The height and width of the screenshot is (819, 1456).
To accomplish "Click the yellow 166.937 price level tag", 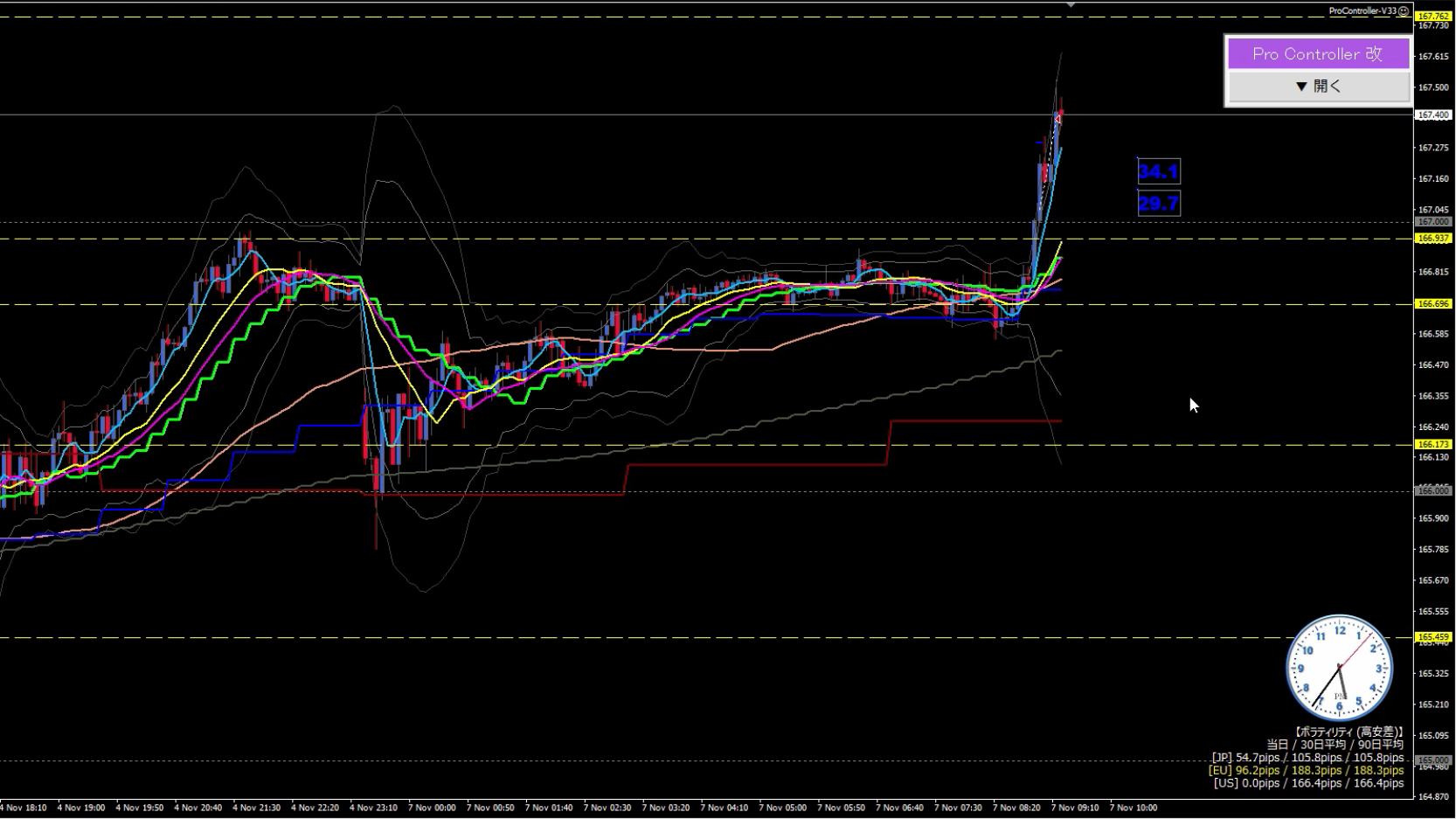I will (1433, 238).
